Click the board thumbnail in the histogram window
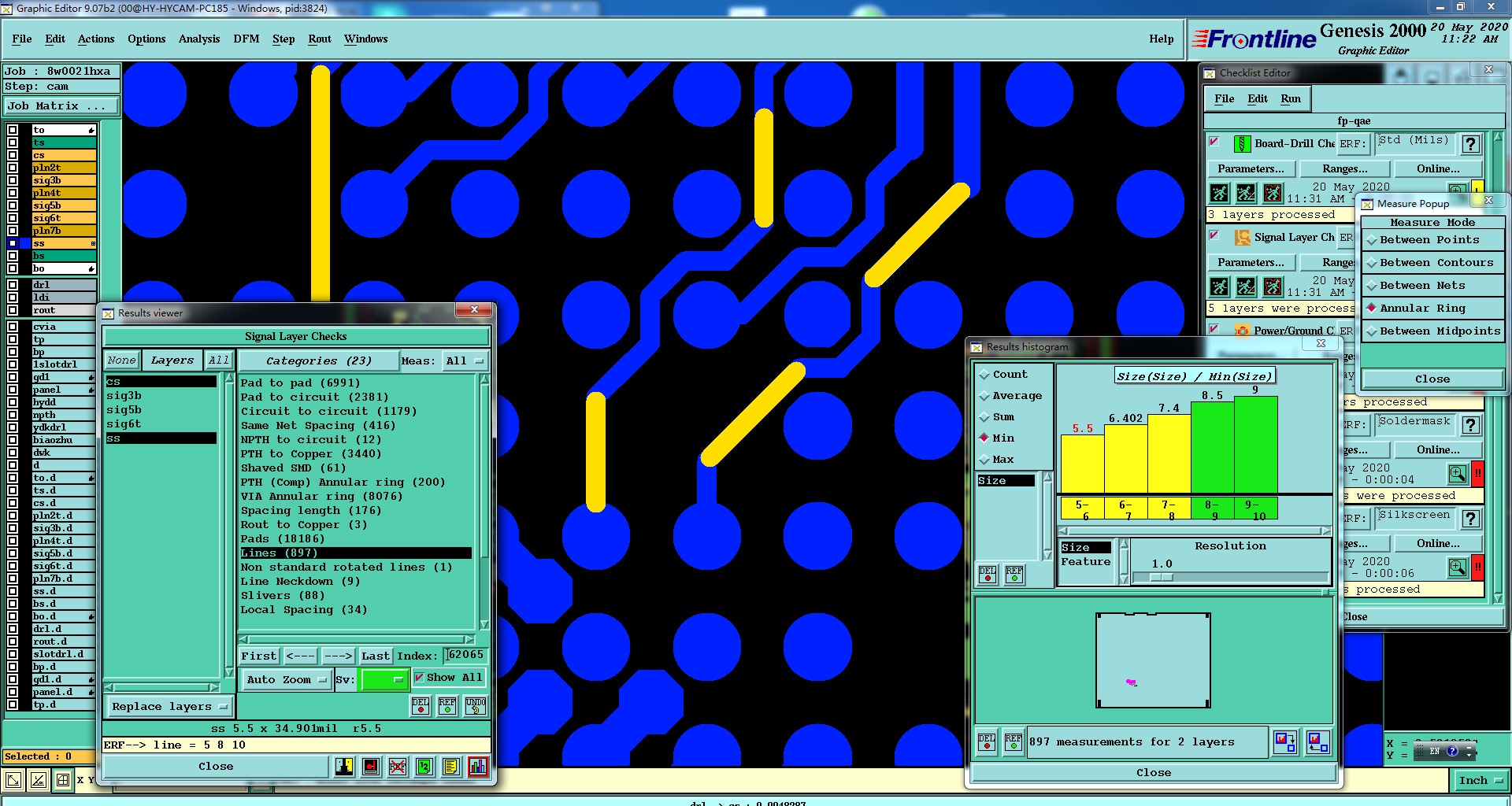The height and width of the screenshot is (806, 1512). (1153, 661)
